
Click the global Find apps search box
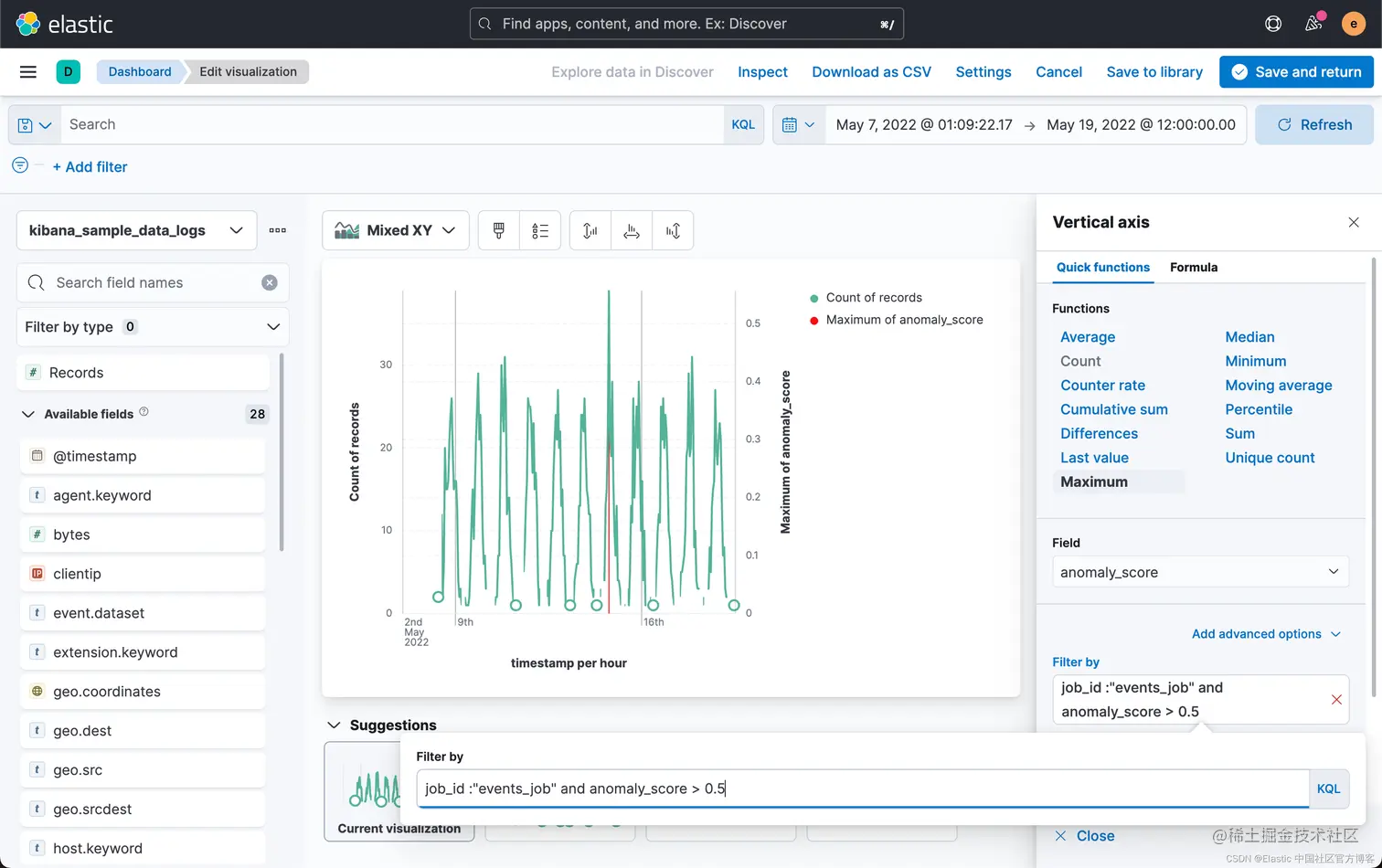pos(686,24)
